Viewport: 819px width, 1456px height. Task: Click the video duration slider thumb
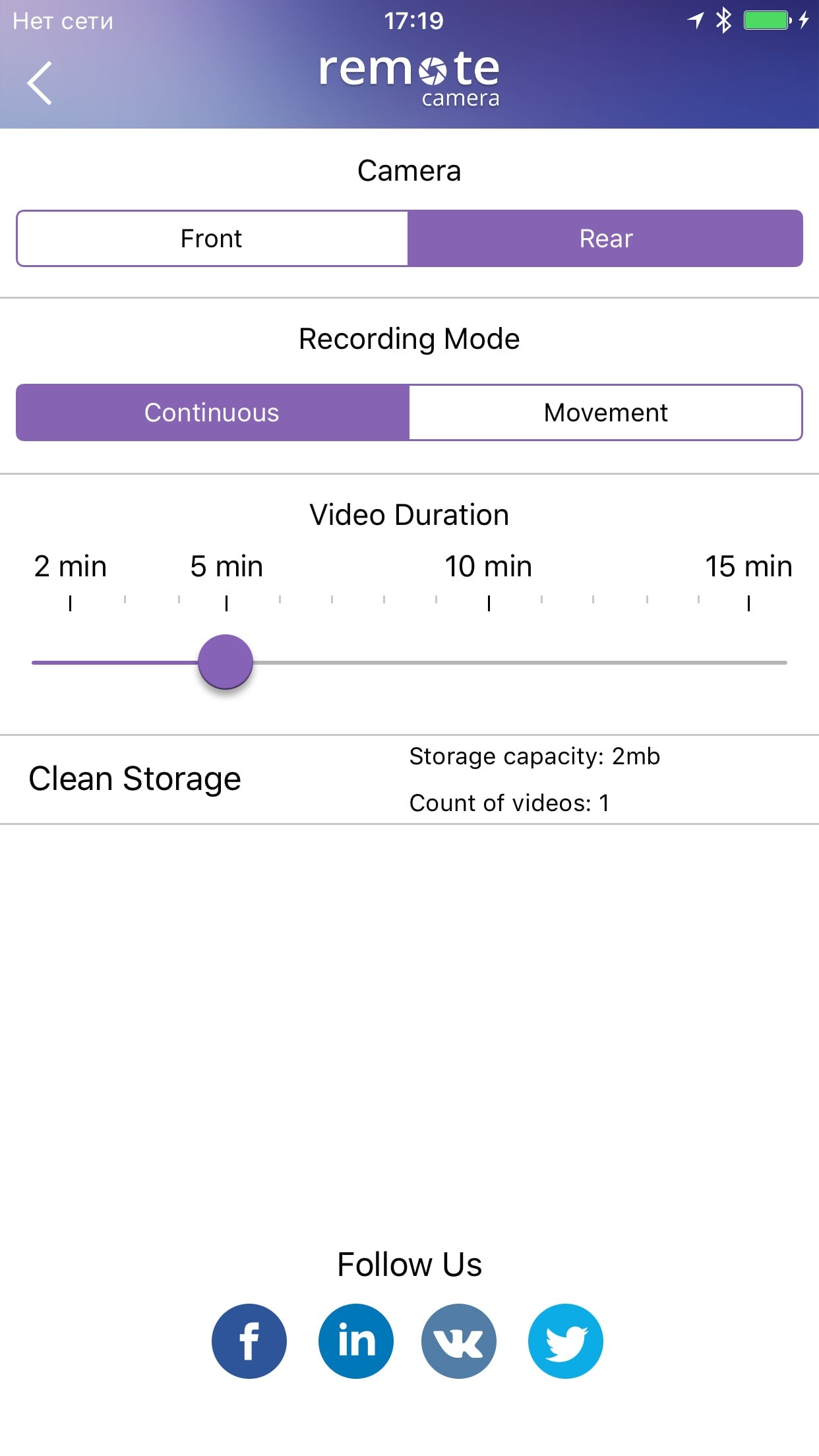tap(226, 662)
